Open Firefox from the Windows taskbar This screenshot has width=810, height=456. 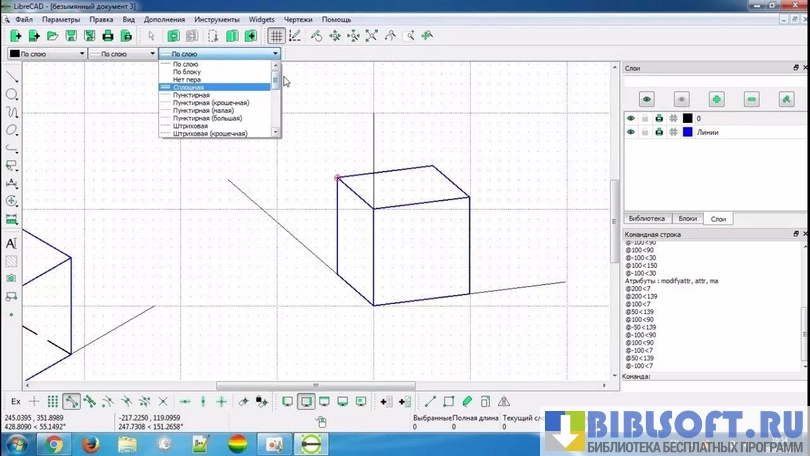pyautogui.click(x=90, y=443)
